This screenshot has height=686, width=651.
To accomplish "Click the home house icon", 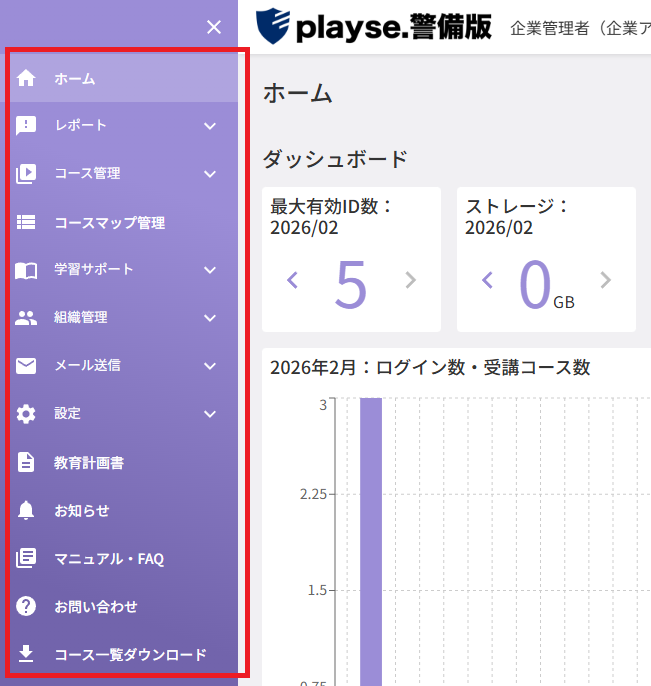I will click(x=26, y=78).
